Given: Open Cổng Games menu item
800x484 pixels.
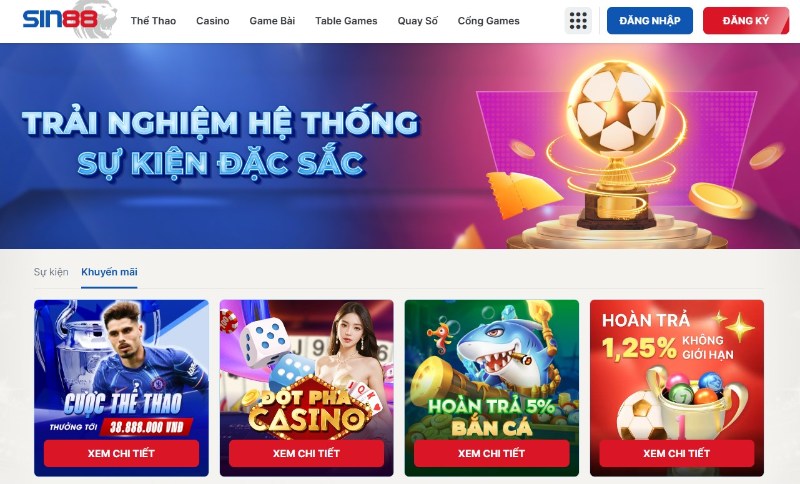Looking at the screenshot, I should [x=488, y=21].
